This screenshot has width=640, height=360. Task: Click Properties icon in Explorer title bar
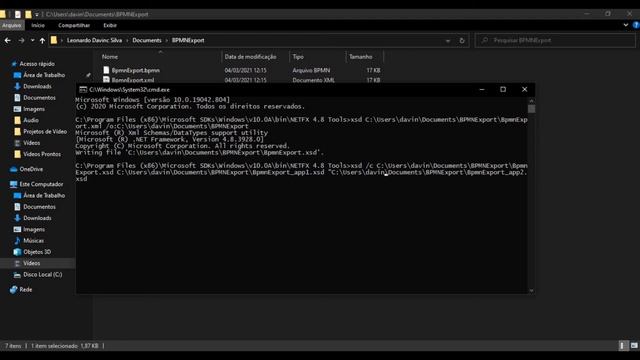tap(18, 14)
